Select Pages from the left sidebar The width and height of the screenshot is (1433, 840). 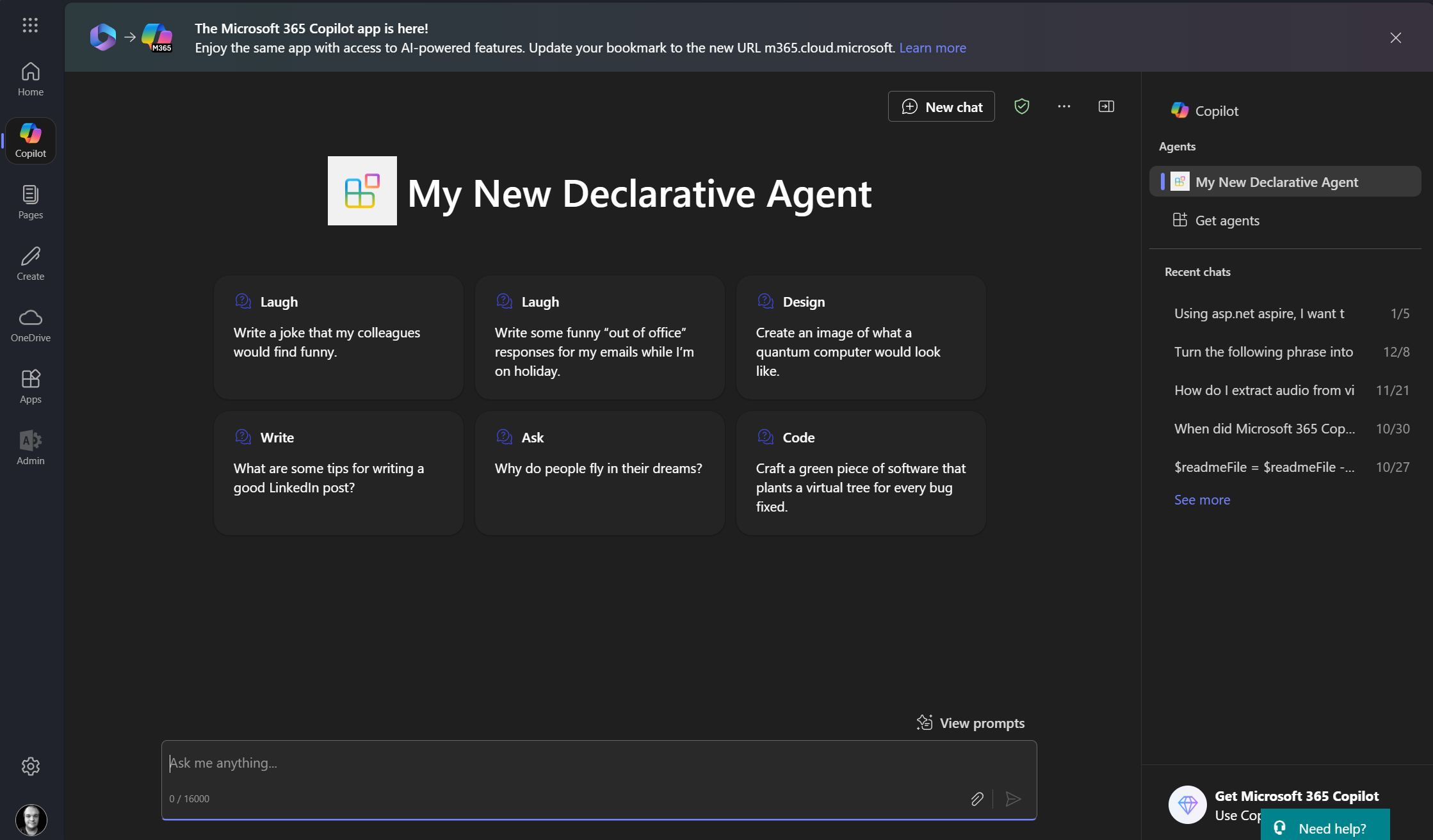pos(30,201)
